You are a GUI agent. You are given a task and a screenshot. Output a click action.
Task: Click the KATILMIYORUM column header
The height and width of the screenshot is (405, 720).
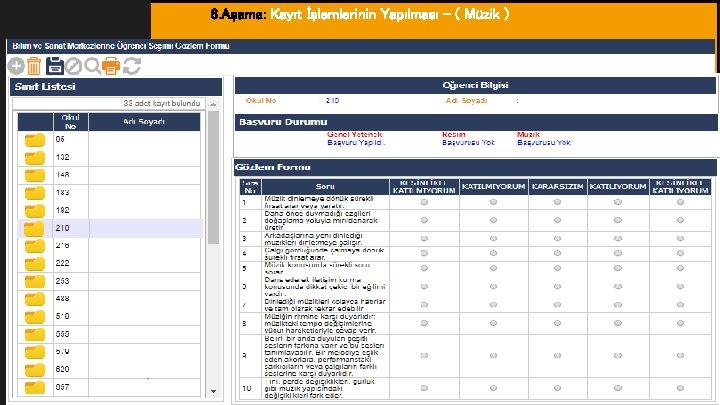coord(493,187)
